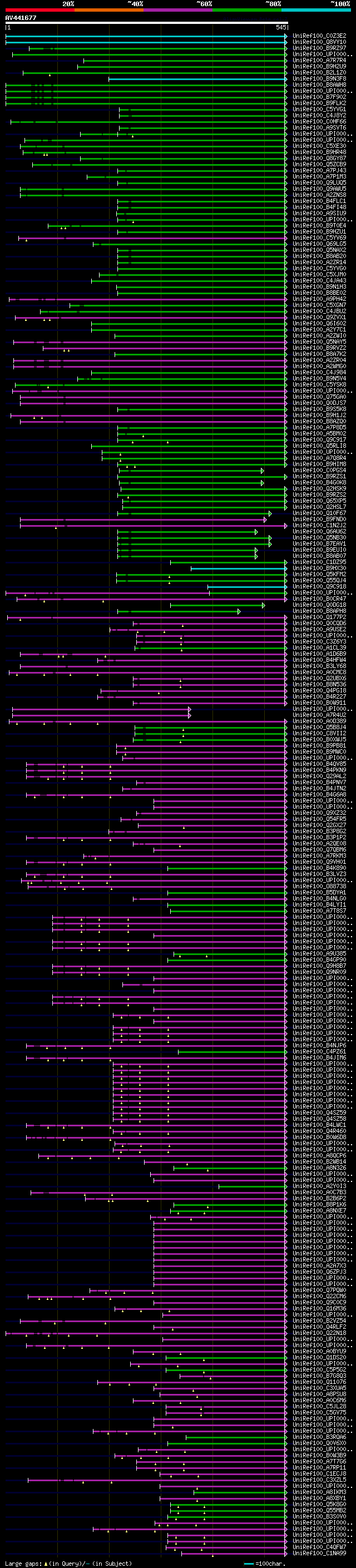Open hit UniRef100_B9RZ97
This screenshot has width=356, height=1568.
point(319,48)
